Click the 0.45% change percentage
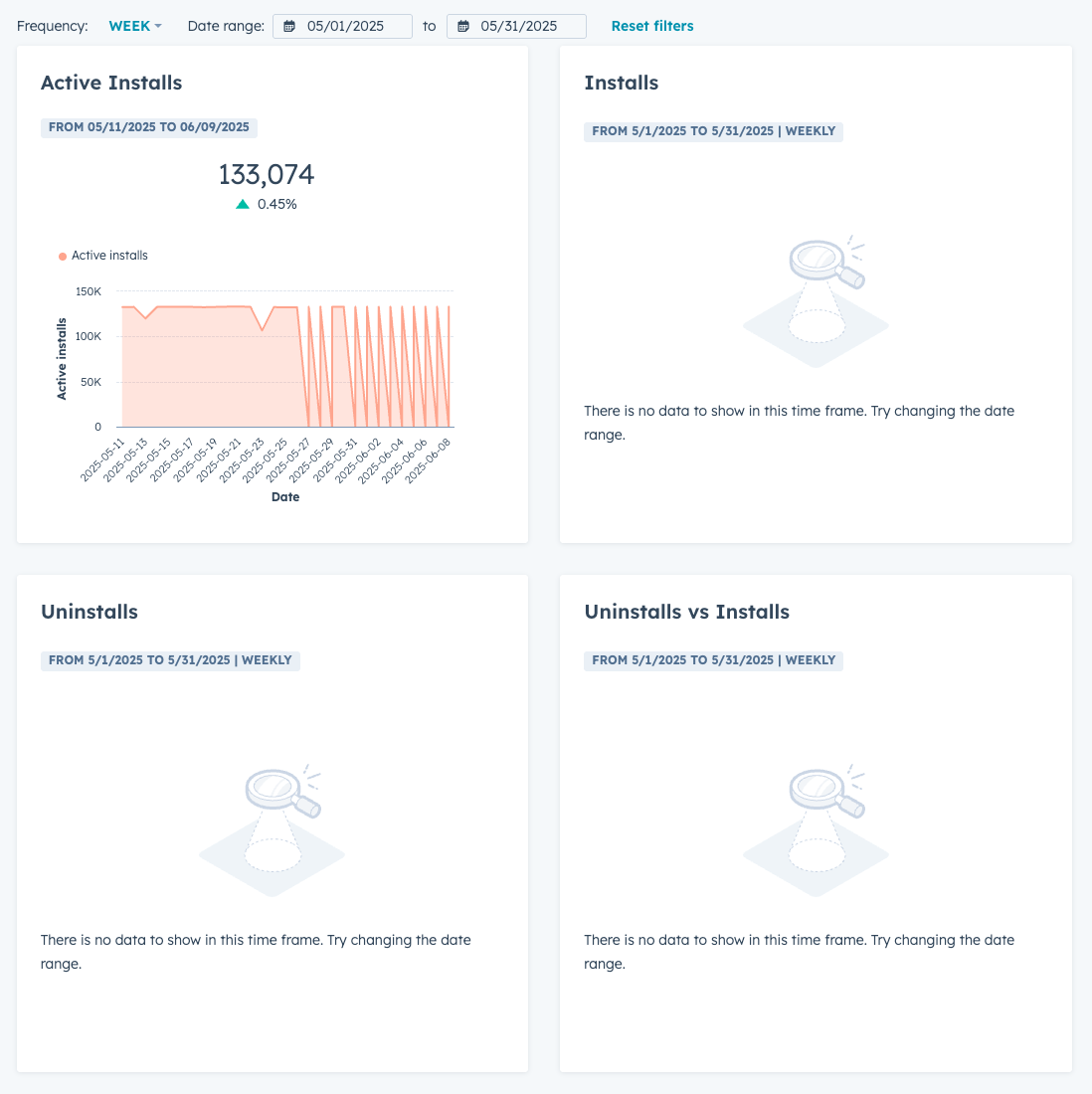 point(276,204)
